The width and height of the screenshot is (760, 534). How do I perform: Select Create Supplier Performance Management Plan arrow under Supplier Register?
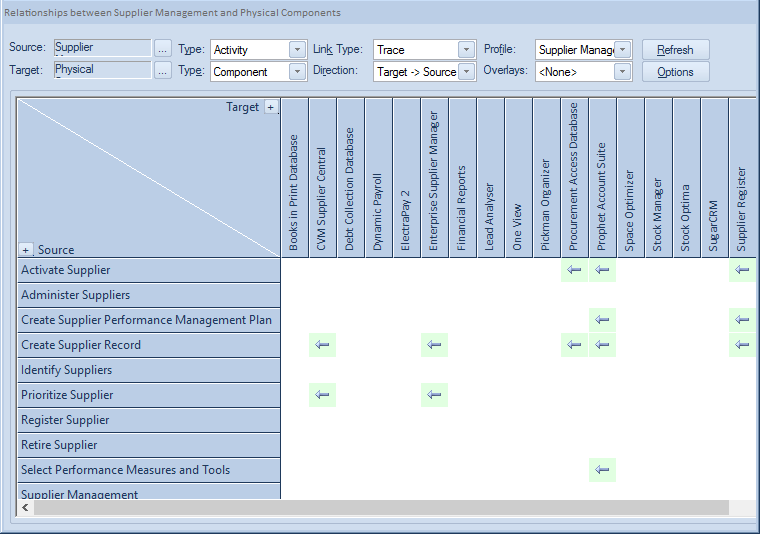(742, 320)
